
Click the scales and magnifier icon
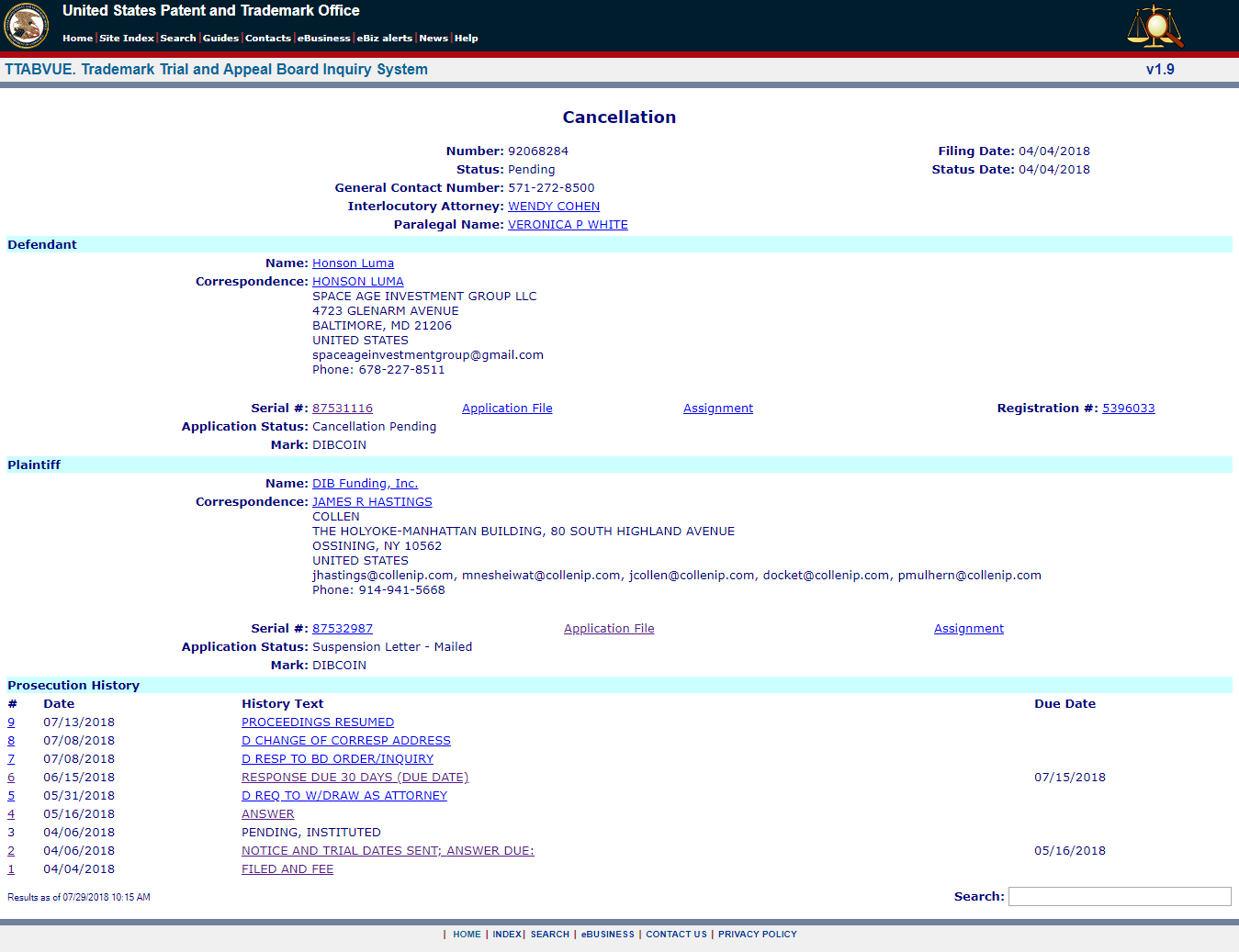point(1155,26)
